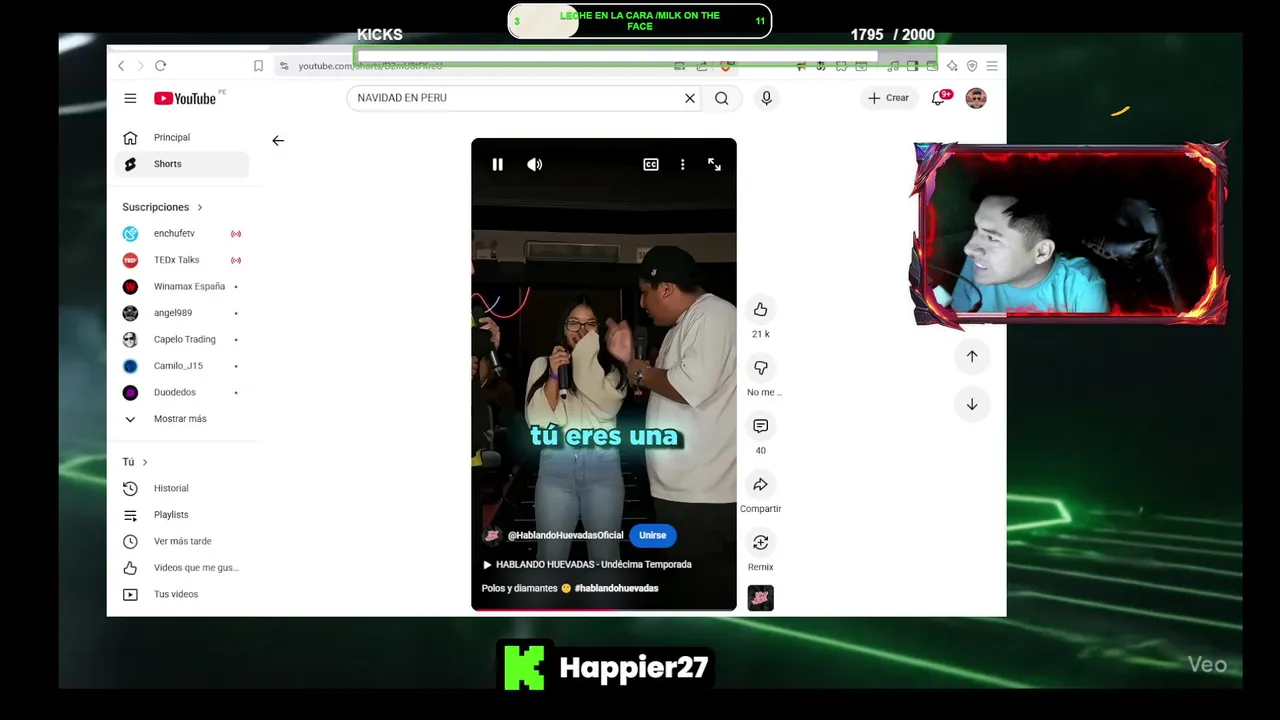This screenshot has width=1280, height=720.
Task: Open the angel989 channel
Action: [x=182, y=313]
